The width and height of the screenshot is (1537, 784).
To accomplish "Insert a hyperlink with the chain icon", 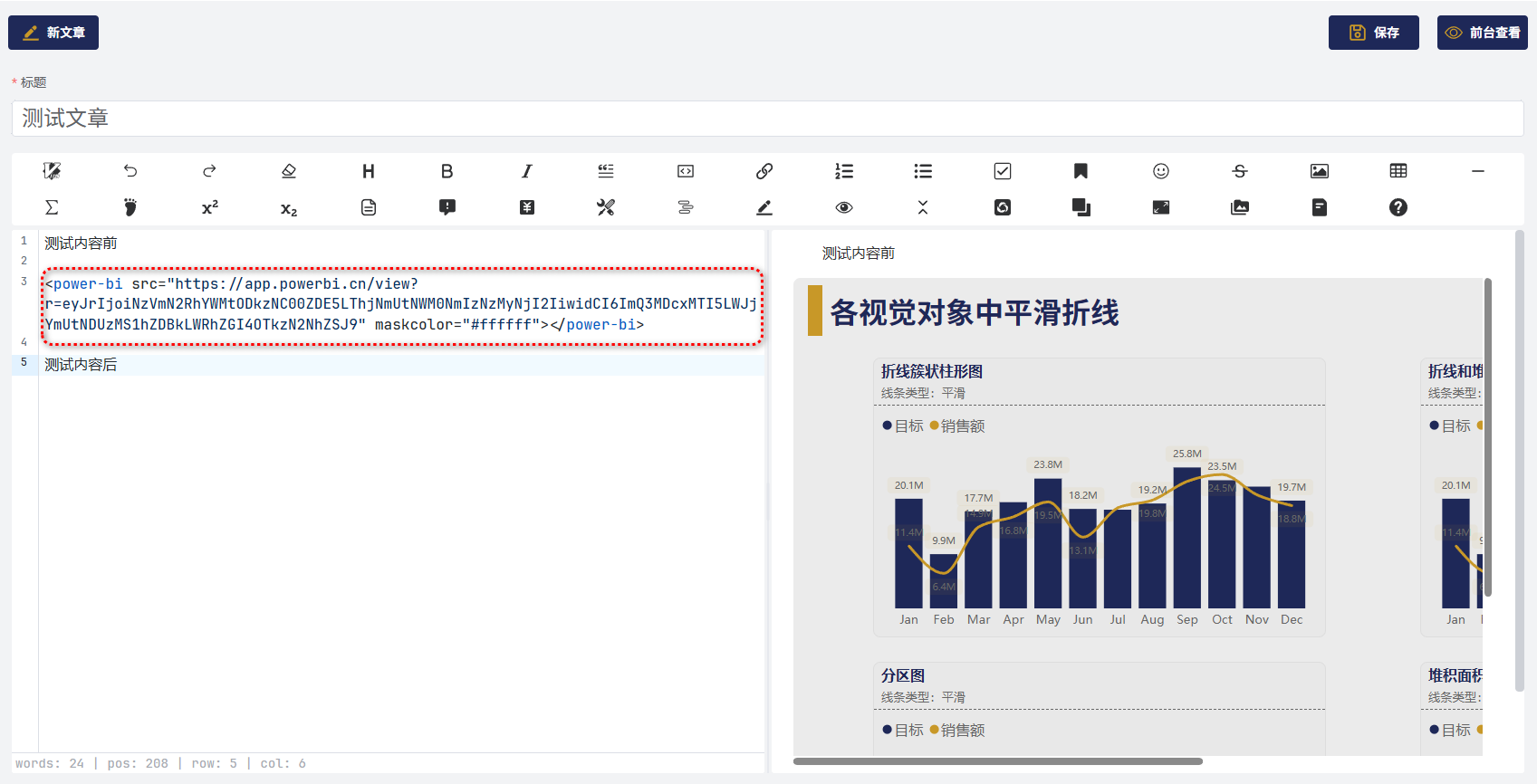I will [764, 171].
